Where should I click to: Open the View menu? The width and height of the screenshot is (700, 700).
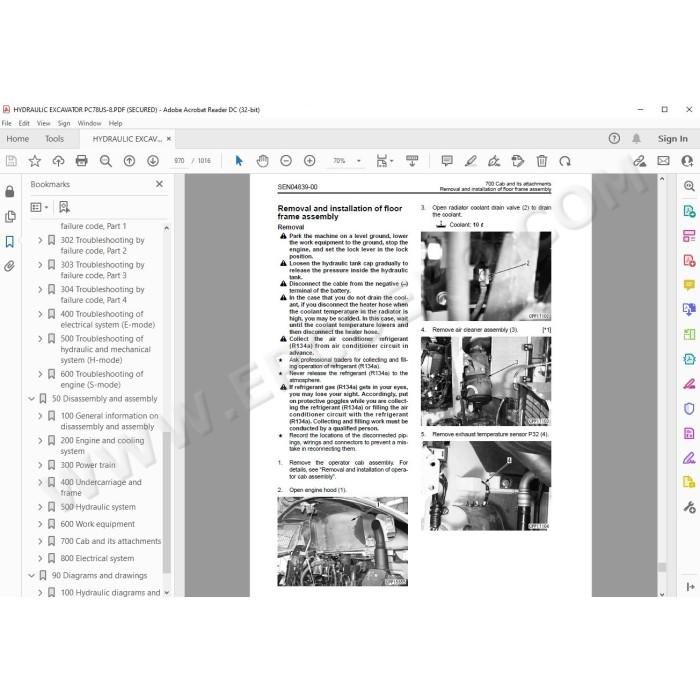(x=43, y=123)
